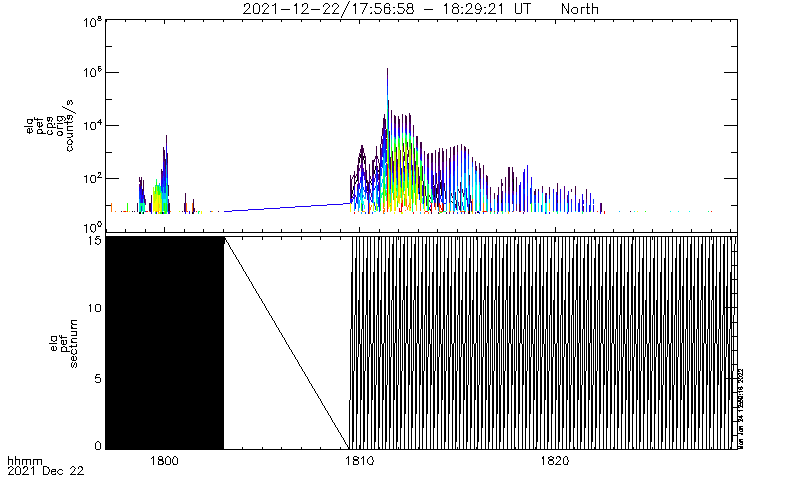The image size is (800, 500).
Task: Click the 5 tick label on lower y-axis
Action: 98,379
